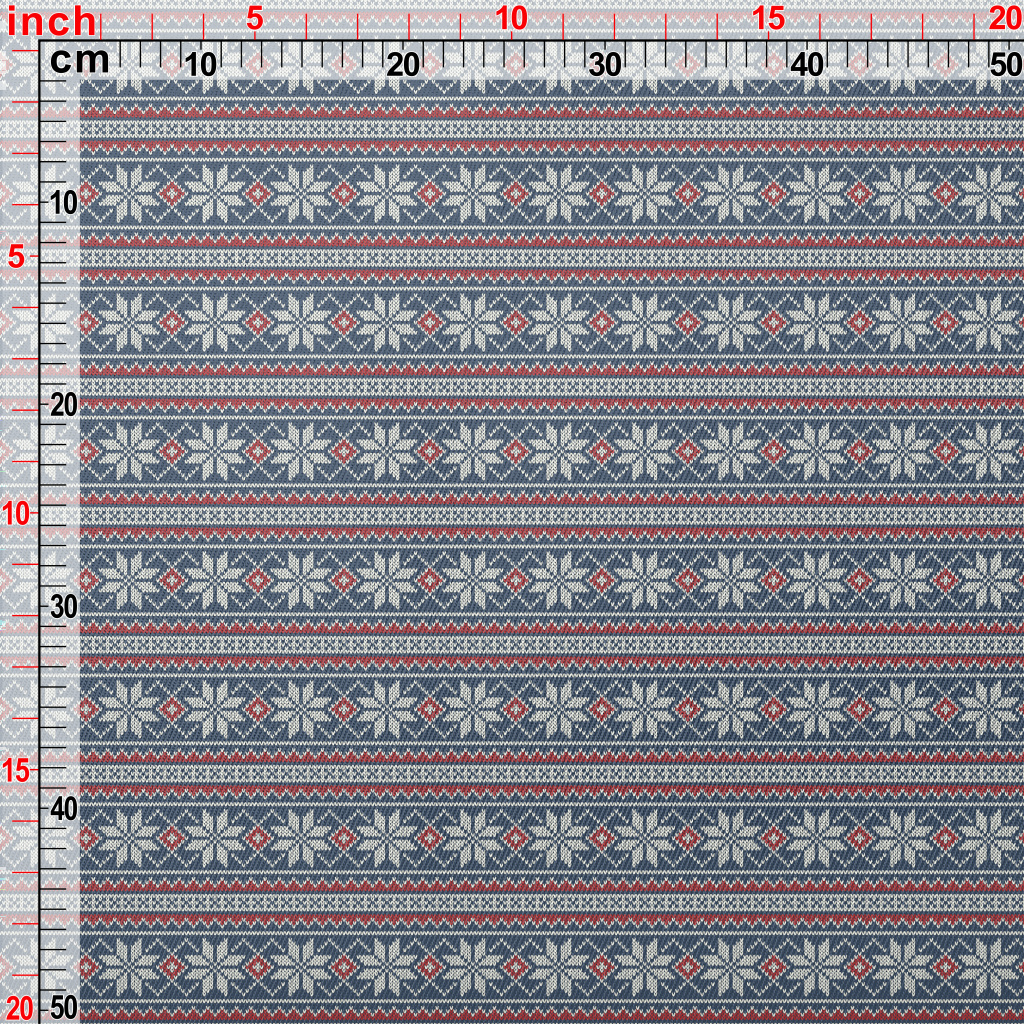Click the 30 mark on the top cm ruler
Image resolution: width=1024 pixels, height=1024 pixels.
(x=605, y=66)
